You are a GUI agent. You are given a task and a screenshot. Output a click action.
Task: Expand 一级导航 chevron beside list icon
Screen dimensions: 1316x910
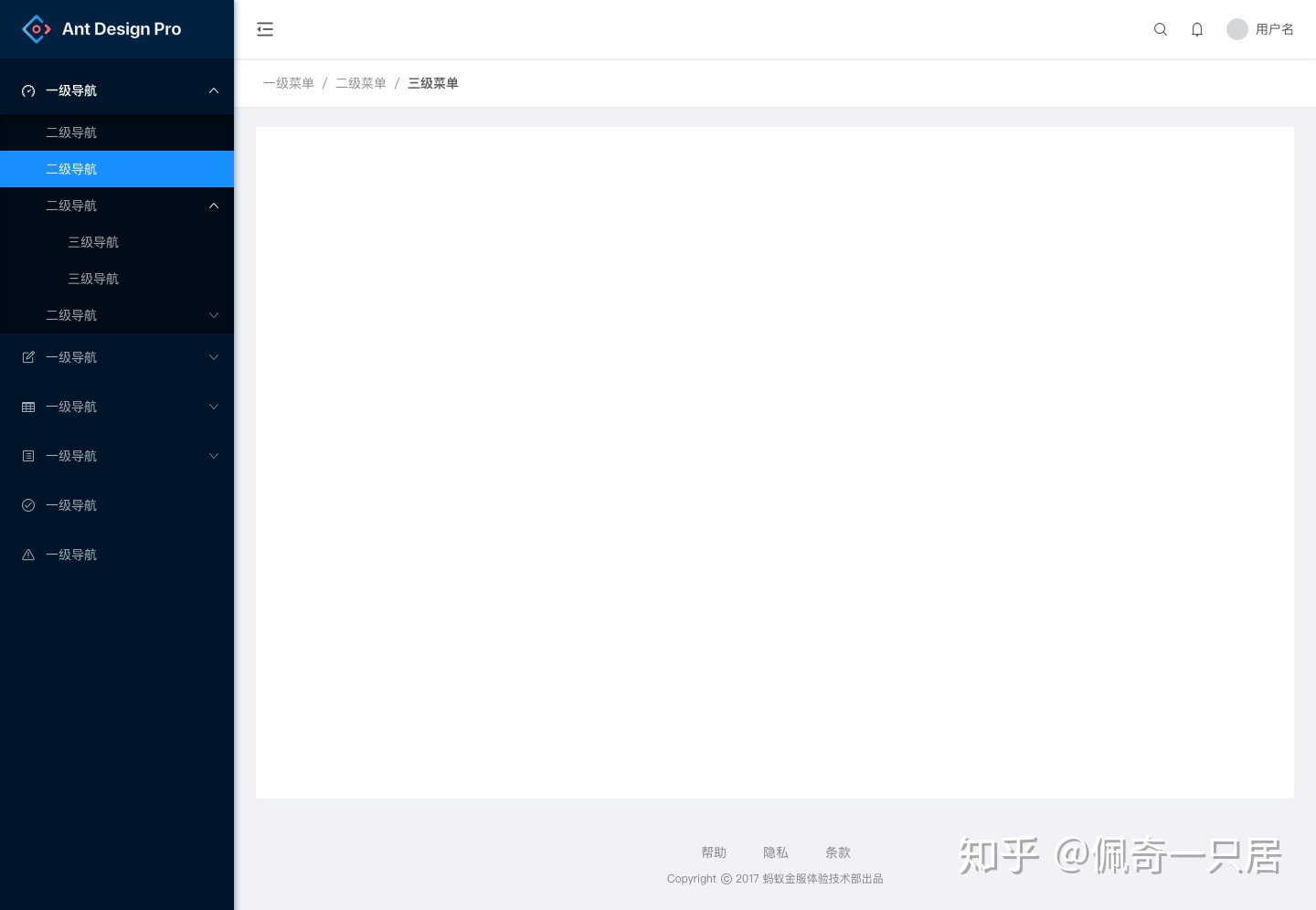tap(214, 456)
